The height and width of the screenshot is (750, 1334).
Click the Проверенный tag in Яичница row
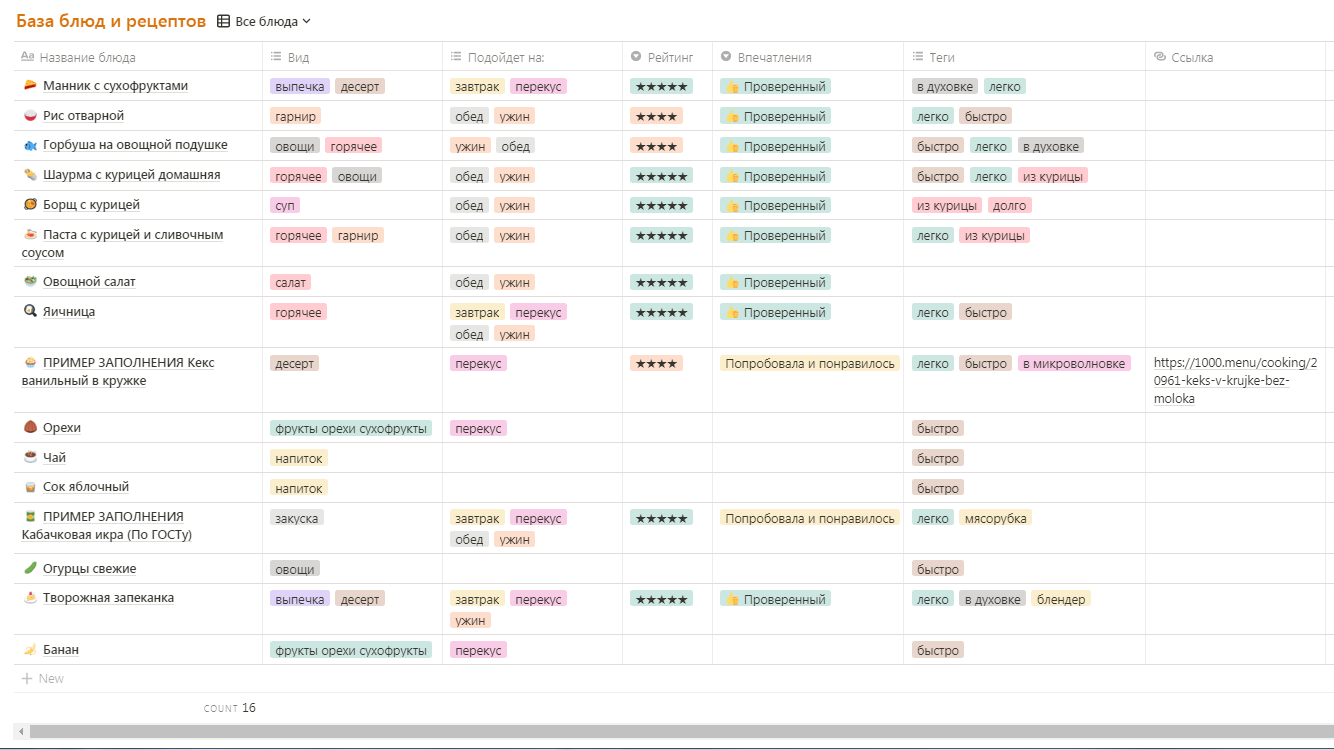(x=775, y=313)
